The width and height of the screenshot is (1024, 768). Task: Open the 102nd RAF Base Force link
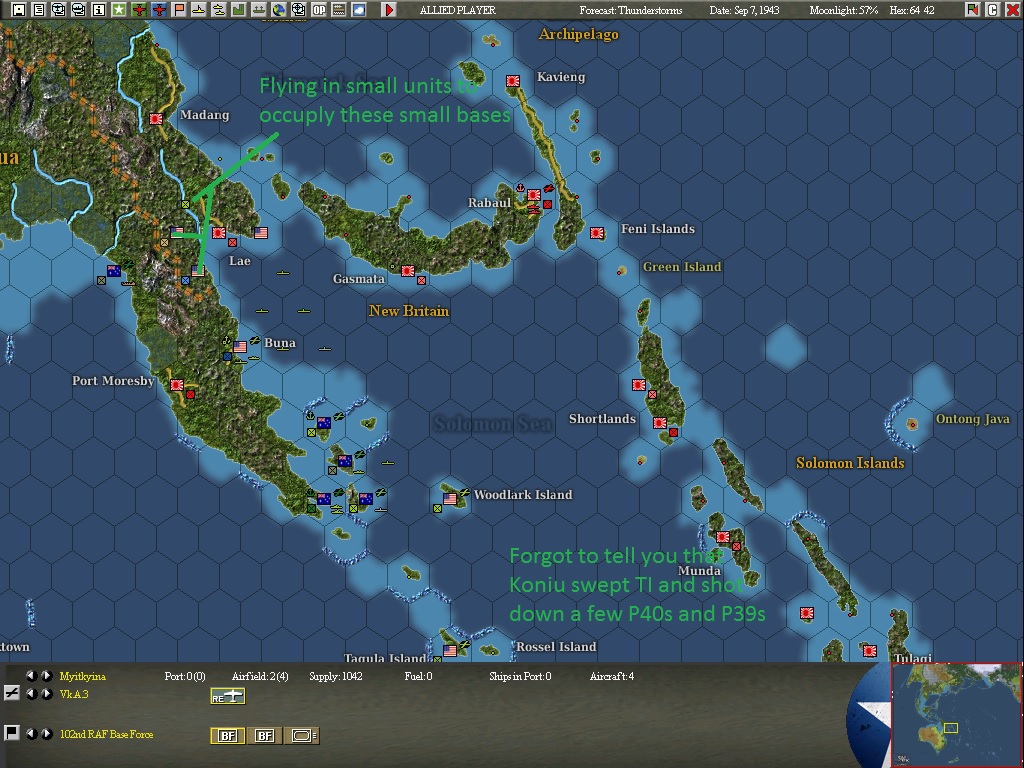click(x=106, y=734)
